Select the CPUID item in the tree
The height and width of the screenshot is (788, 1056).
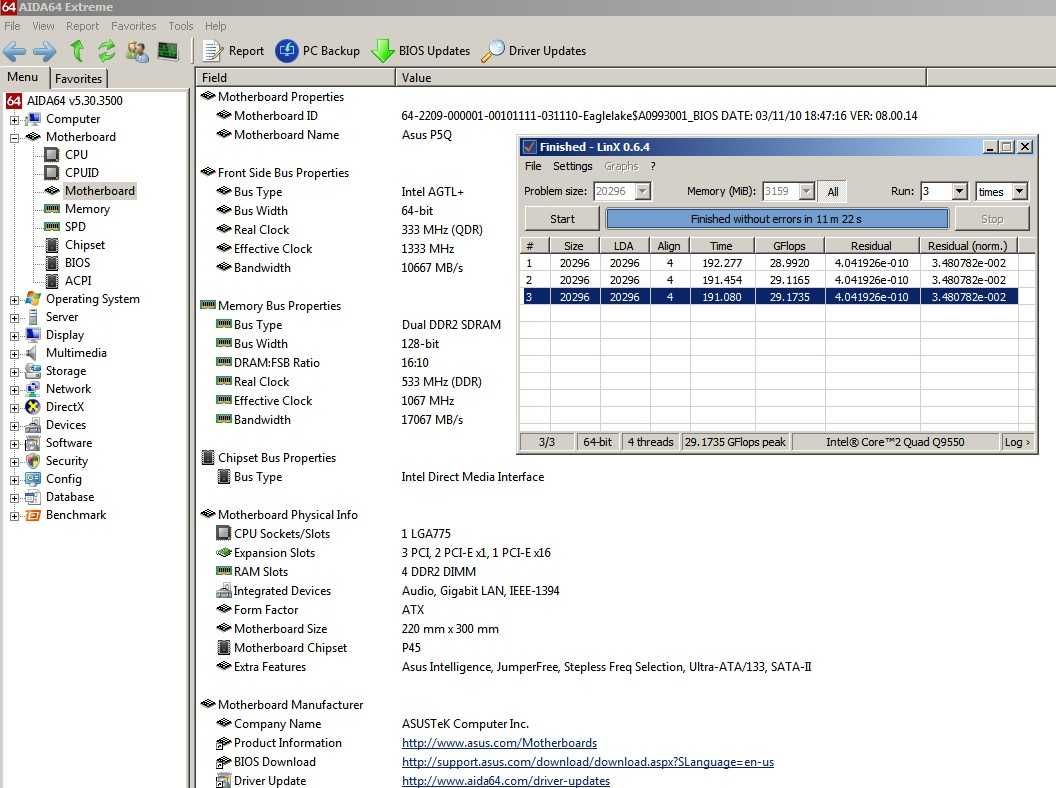81,173
